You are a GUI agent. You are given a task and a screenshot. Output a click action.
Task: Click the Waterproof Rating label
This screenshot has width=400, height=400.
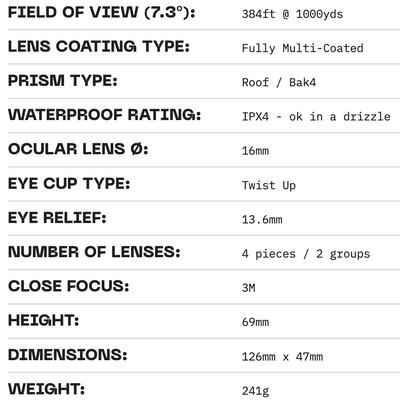click(x=105, y=115)
